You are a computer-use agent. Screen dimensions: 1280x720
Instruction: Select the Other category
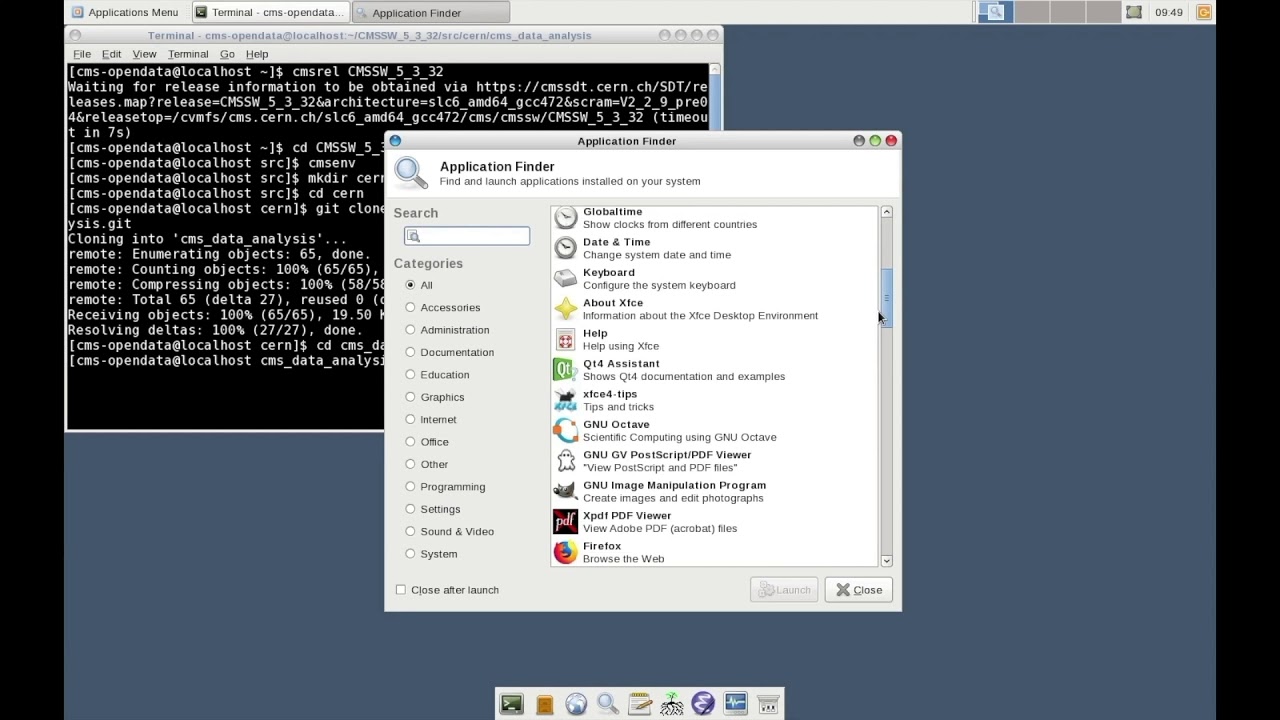(426, 464)
